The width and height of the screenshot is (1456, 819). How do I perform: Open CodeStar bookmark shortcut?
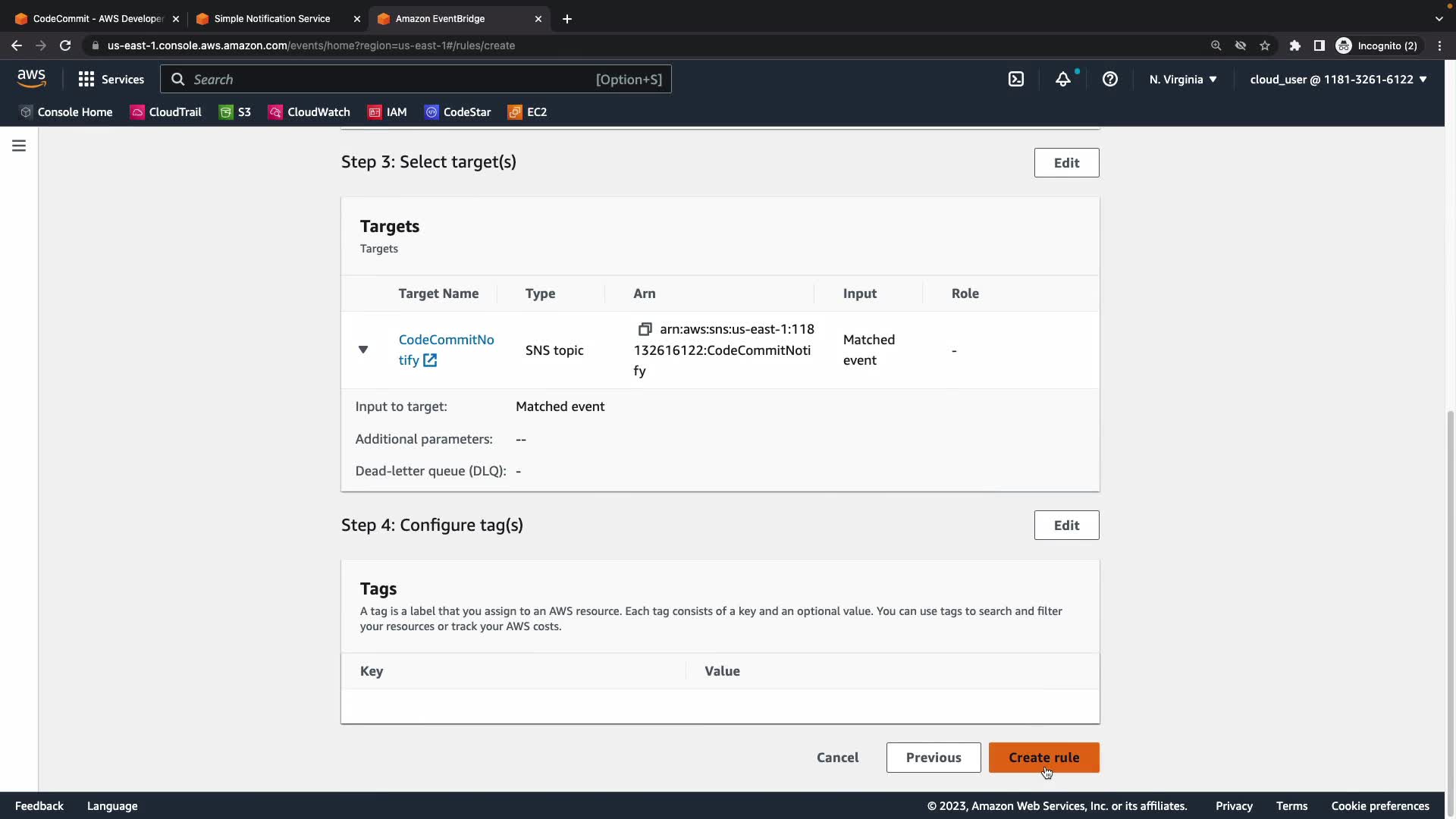point(457,112)
